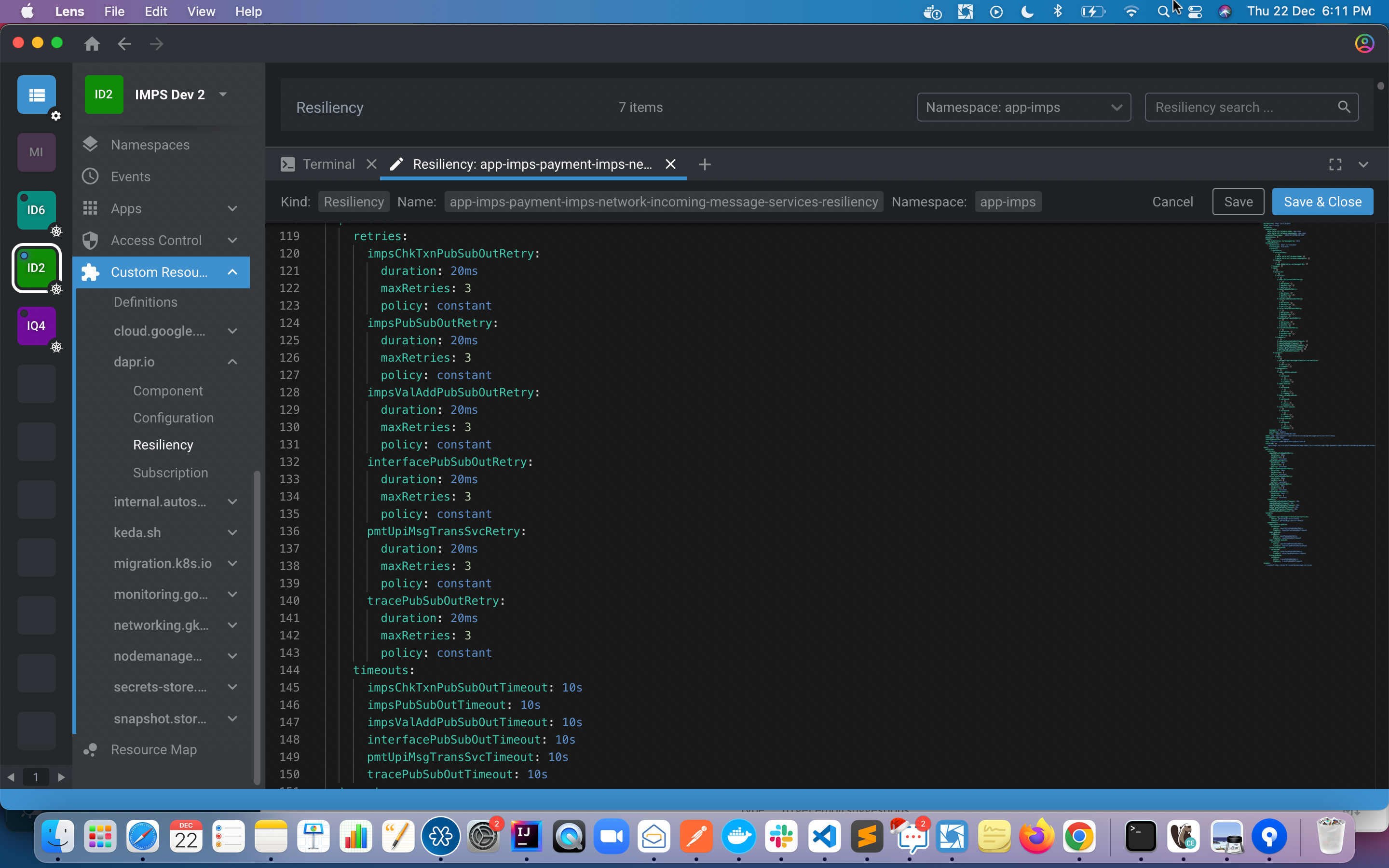1389x868 pixels.
Task: Click the back navigation arrow
Action: click(124, 43)
